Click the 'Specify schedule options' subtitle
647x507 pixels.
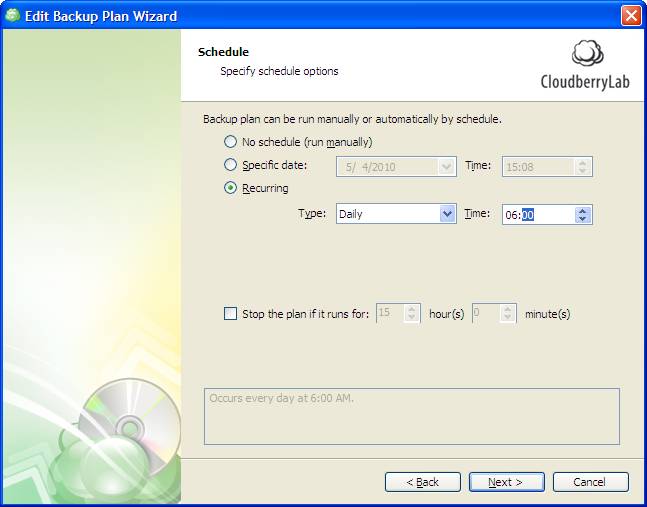279,71
